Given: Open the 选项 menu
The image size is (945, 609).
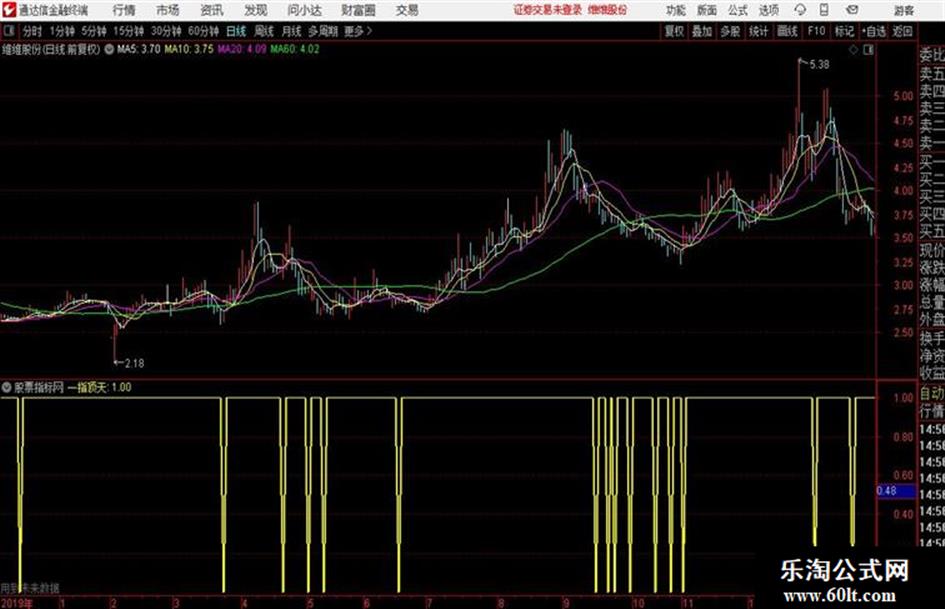Looking at the screenshot, I should tap(768, 10).
